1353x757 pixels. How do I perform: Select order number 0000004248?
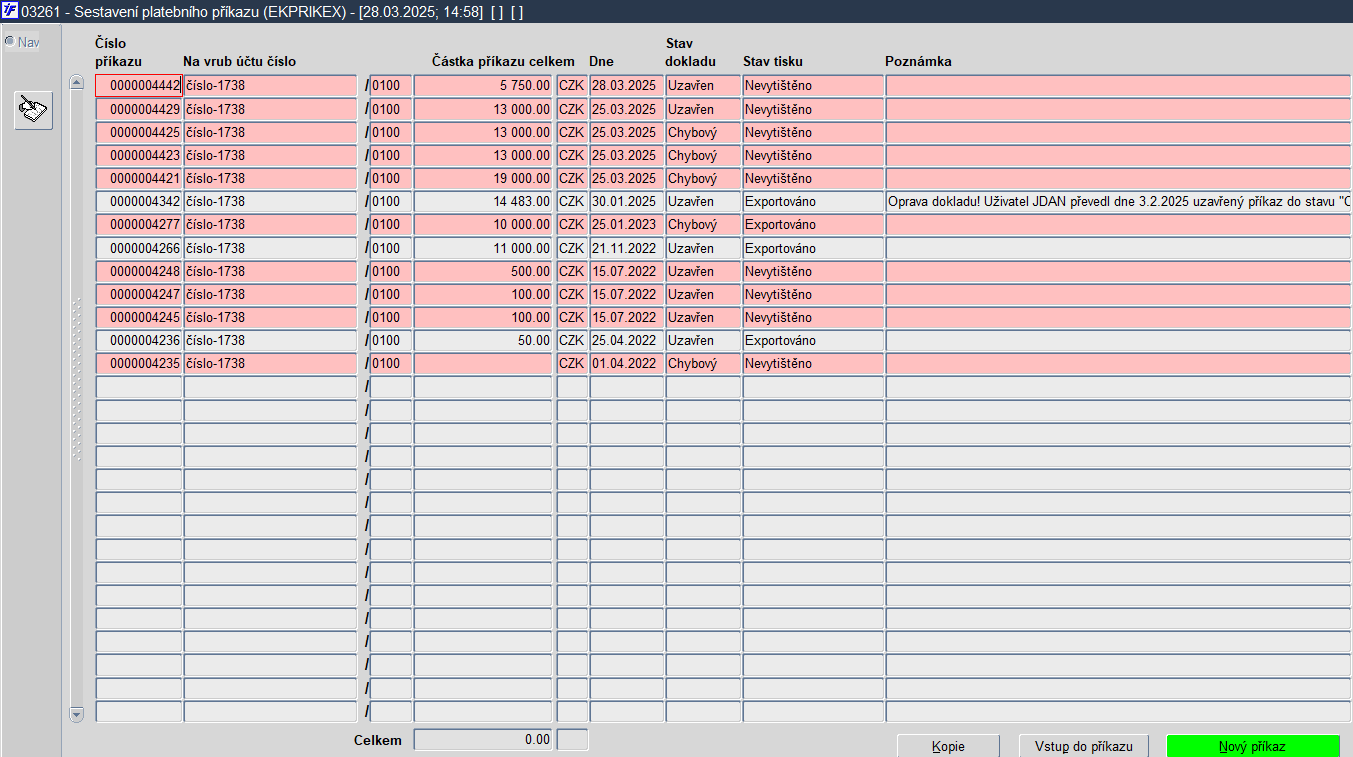click(x=139, y=271)
